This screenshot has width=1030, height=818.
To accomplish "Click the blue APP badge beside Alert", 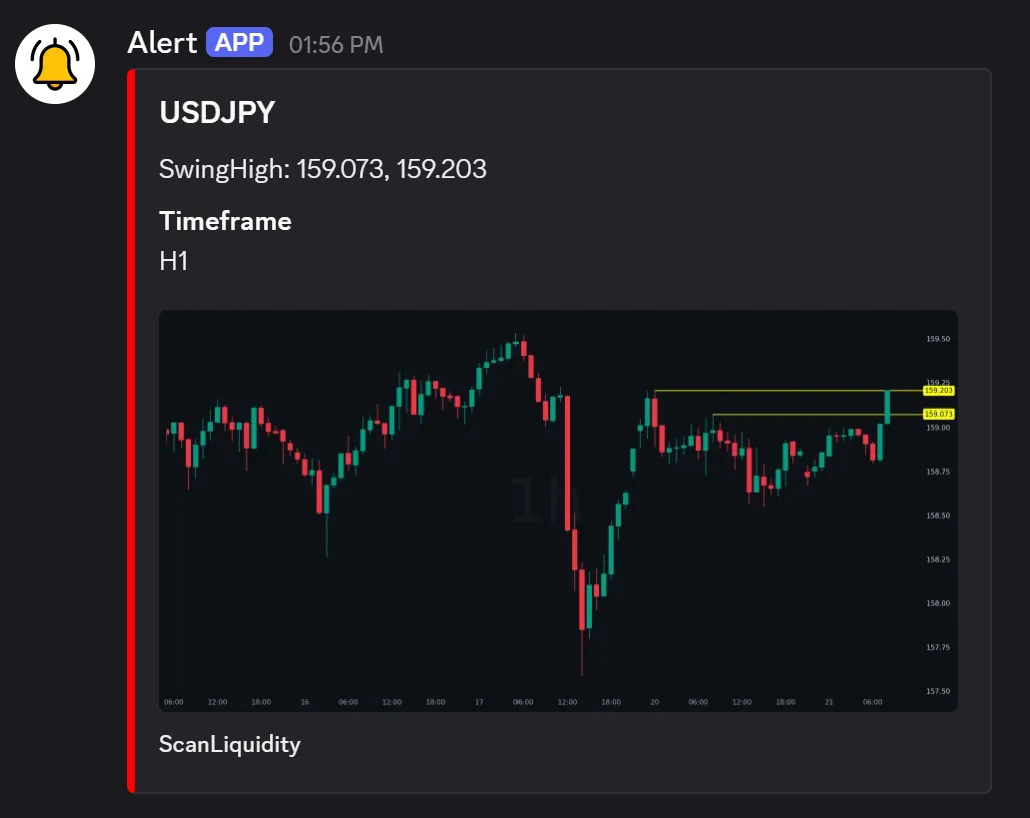I will point(238,41).
